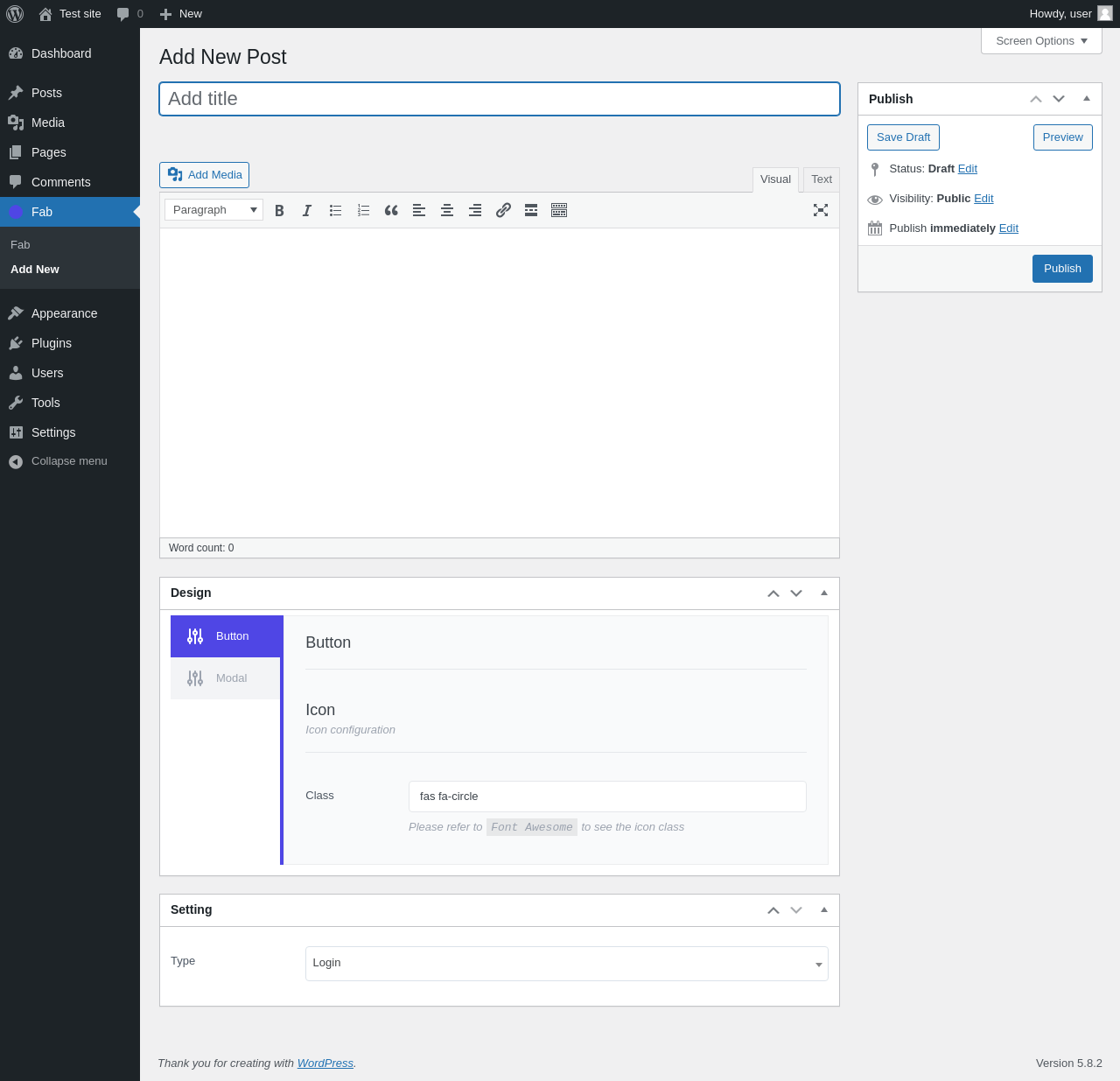Toggle italic text formatting
Screen dimensions: 1120x1081
tap(307, 210)
